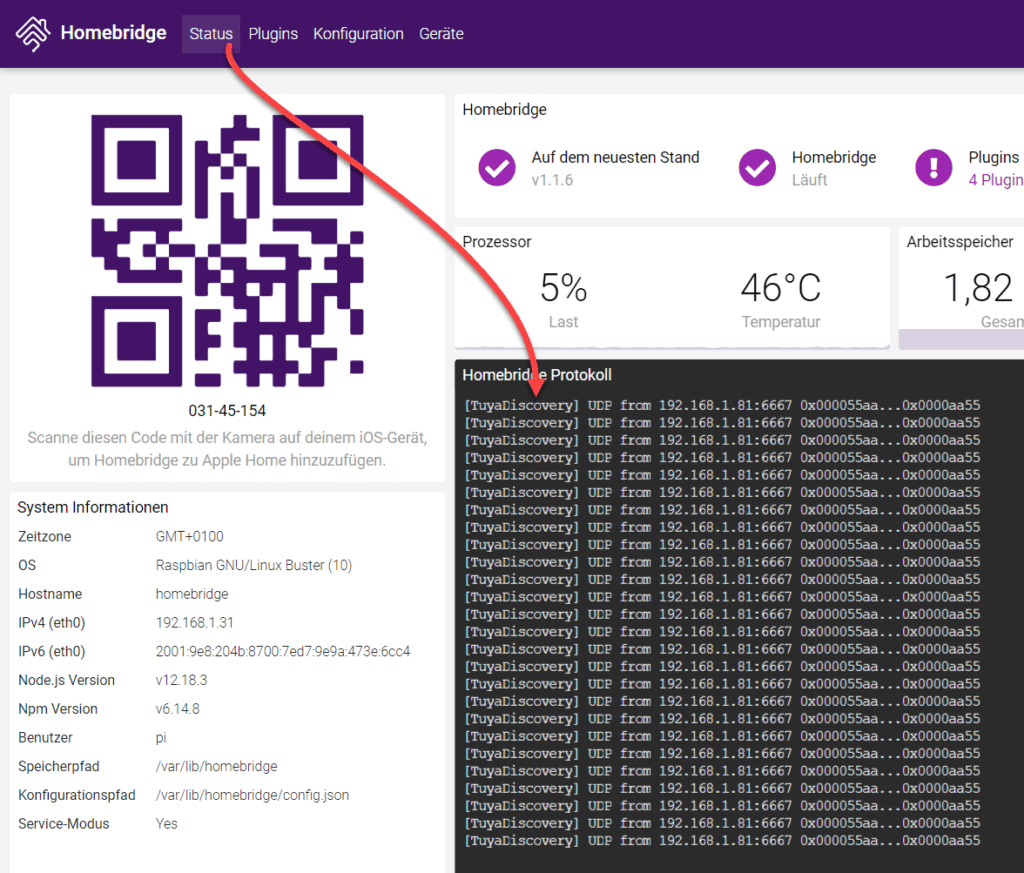Select the pairing code 031-45-154
This screenshot has height=873, width=1024.
click(227, 411)
